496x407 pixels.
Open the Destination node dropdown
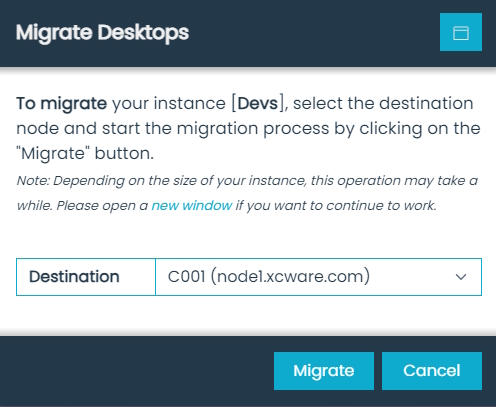pyautogui.click(x=318, y=277)
